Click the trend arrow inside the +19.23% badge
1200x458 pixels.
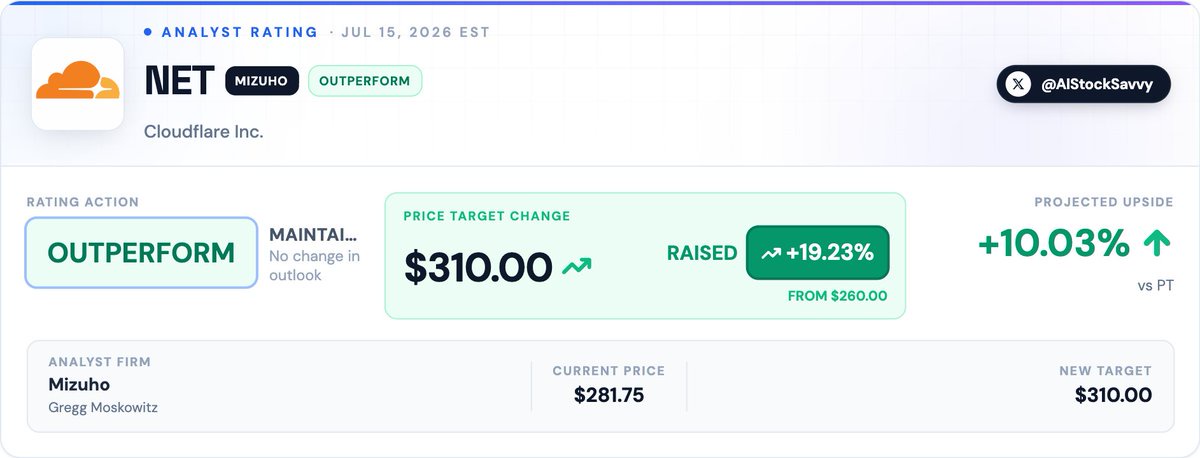[771, 254]
